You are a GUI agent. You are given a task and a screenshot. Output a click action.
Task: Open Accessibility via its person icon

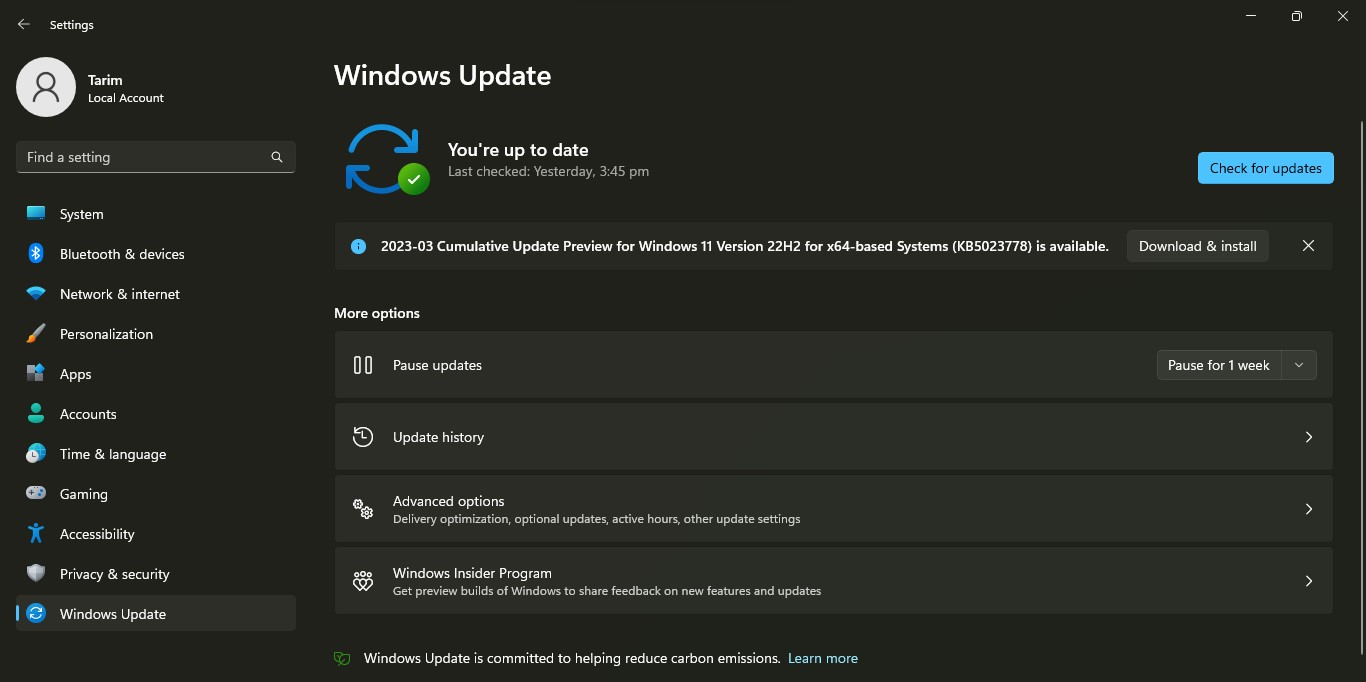tap(36, 534)
